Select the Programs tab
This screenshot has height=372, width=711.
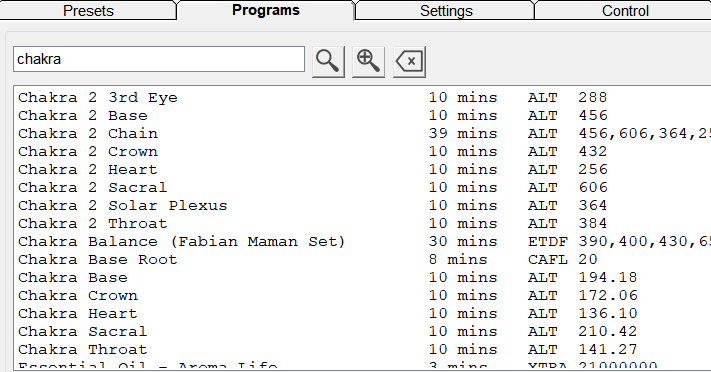(266, 10)
